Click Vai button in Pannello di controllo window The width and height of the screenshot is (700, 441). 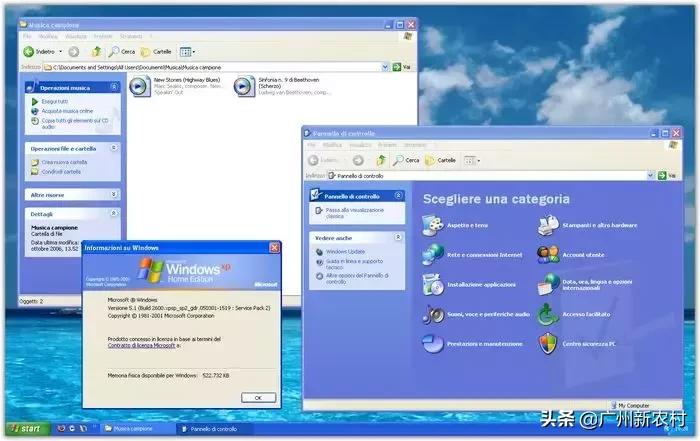click(x=667, y=175)
